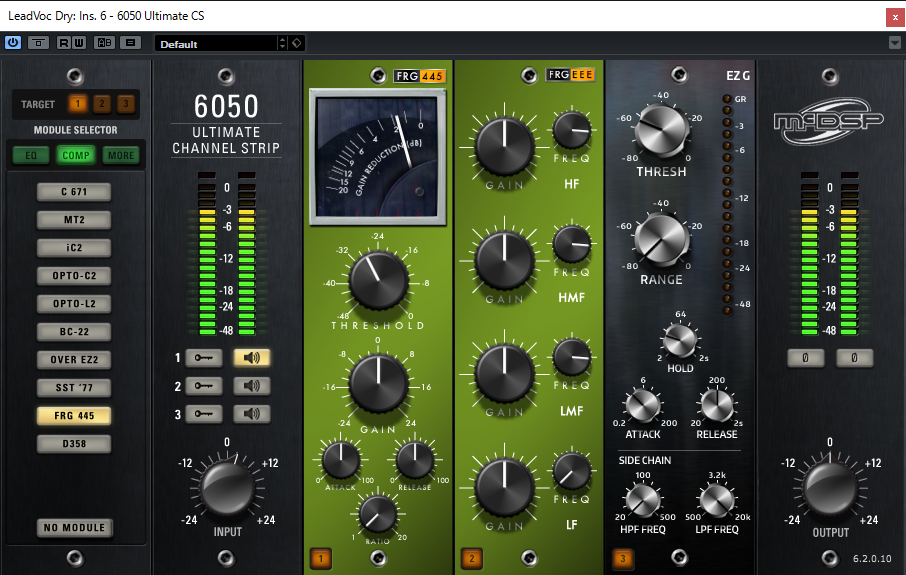Click the toolbar icon right of A/B
Screen dimensions: 906x575
point(131,43)
